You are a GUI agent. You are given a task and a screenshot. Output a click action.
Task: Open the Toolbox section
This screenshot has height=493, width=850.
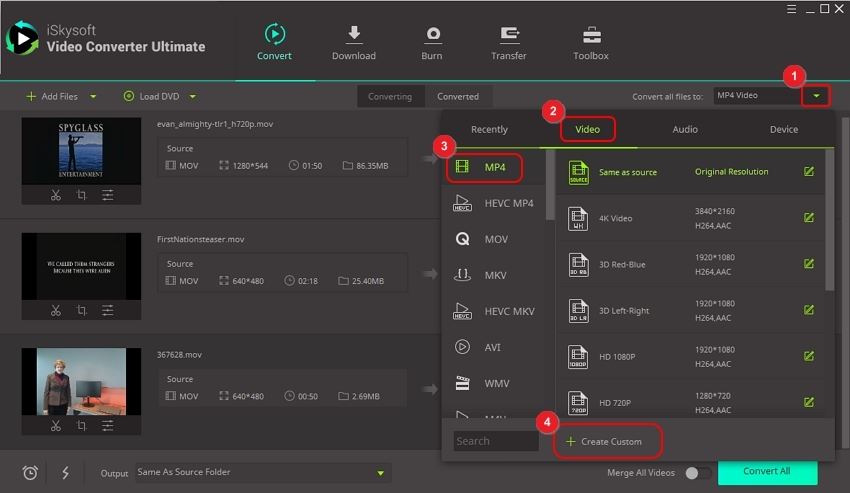tap(590, 36)
